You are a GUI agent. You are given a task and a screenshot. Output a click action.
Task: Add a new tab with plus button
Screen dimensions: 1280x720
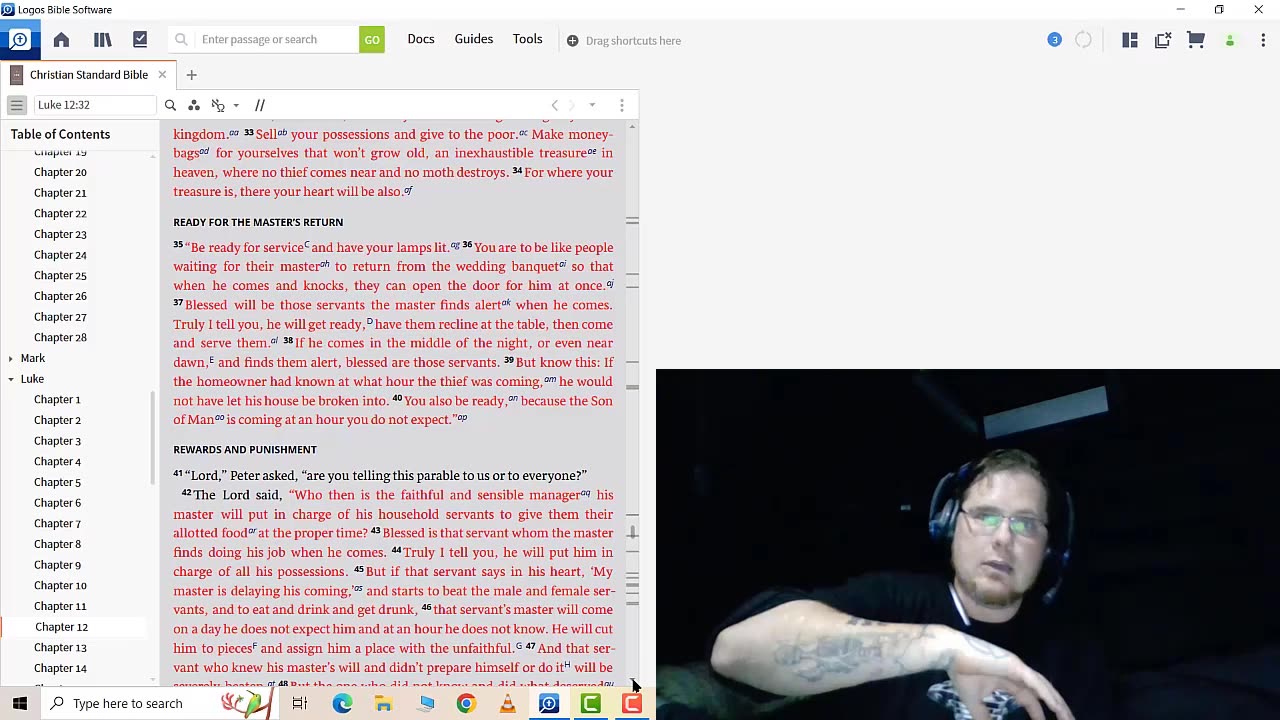pyautogui.click(x=191, y=75)
